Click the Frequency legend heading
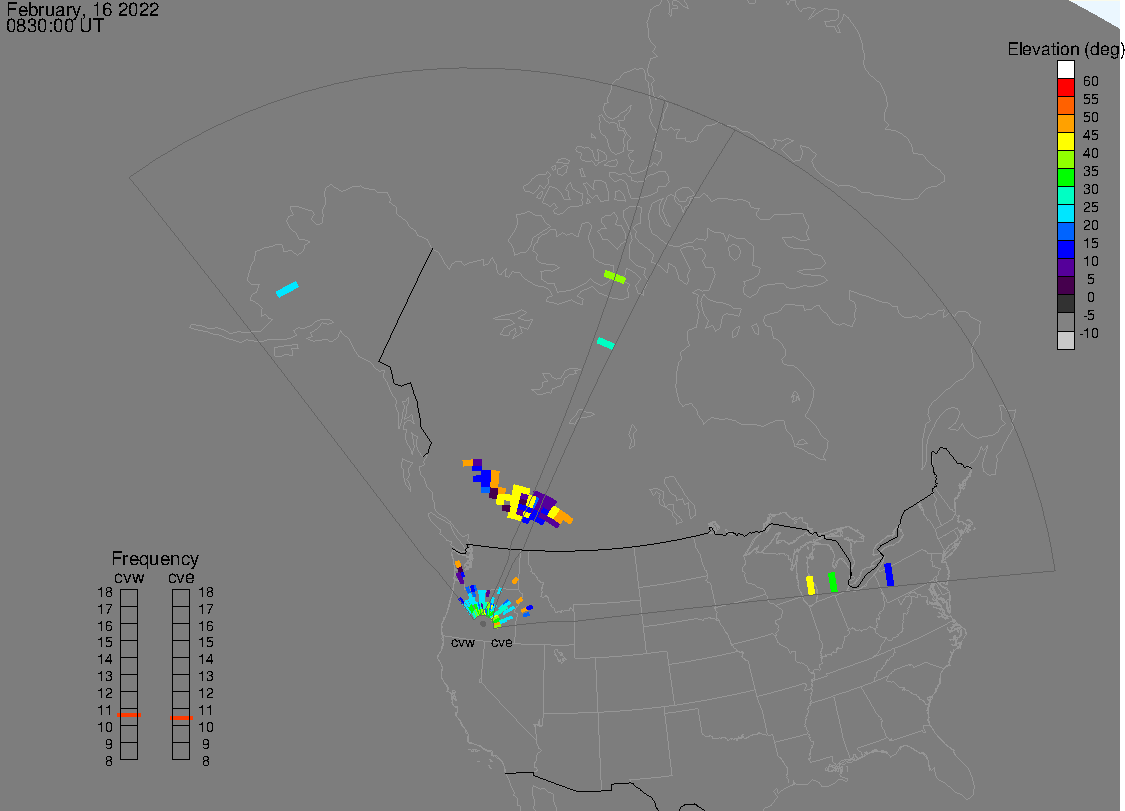 click(155, 559)
